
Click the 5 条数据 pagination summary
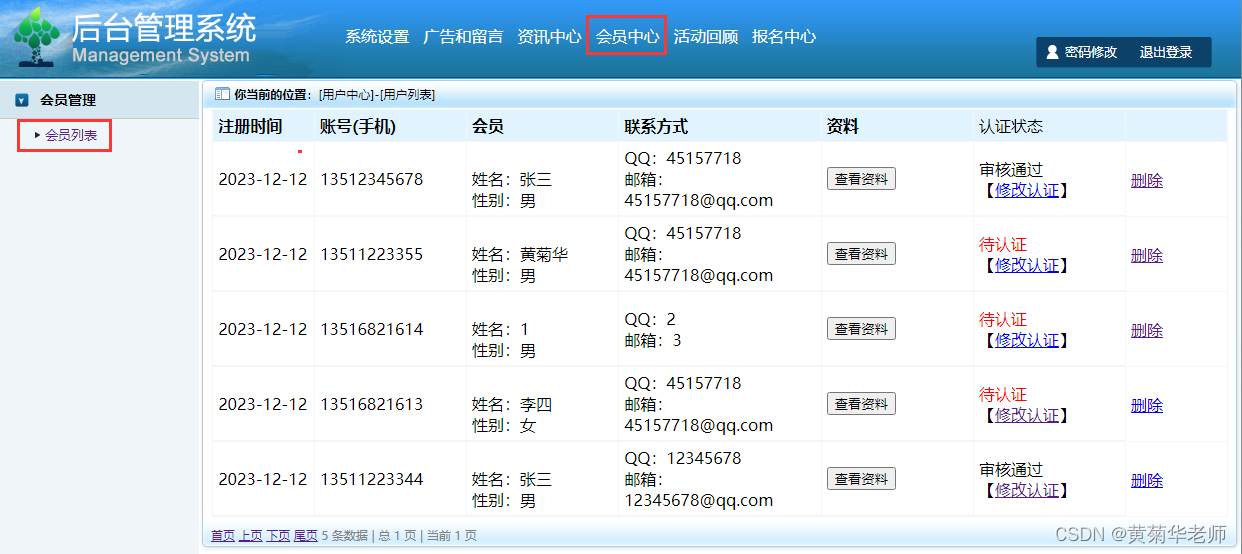click(344, 536)
